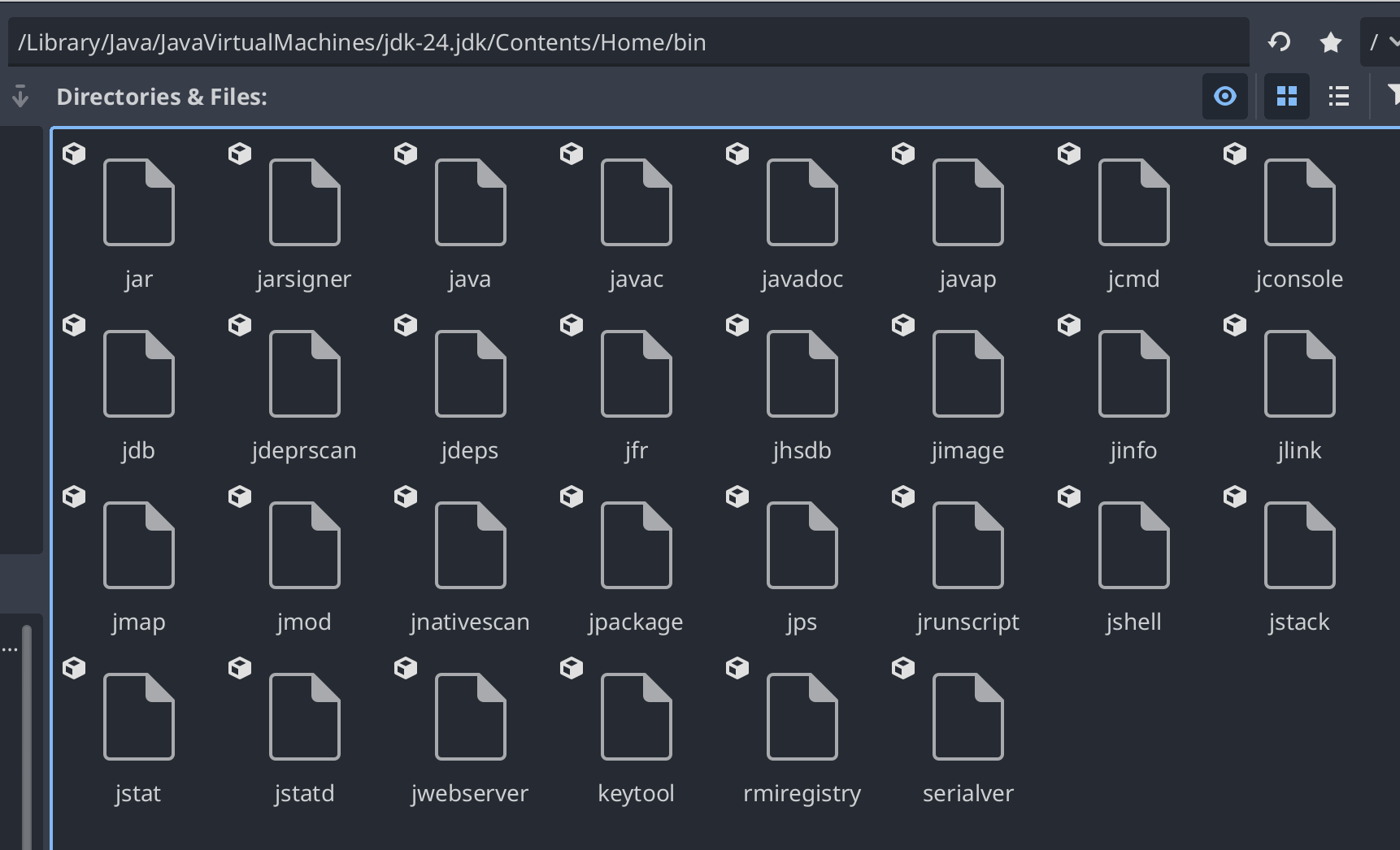This screenshot has width=1400, height=850.
Task: Select the jps file icon
Action: pos(802,545)
